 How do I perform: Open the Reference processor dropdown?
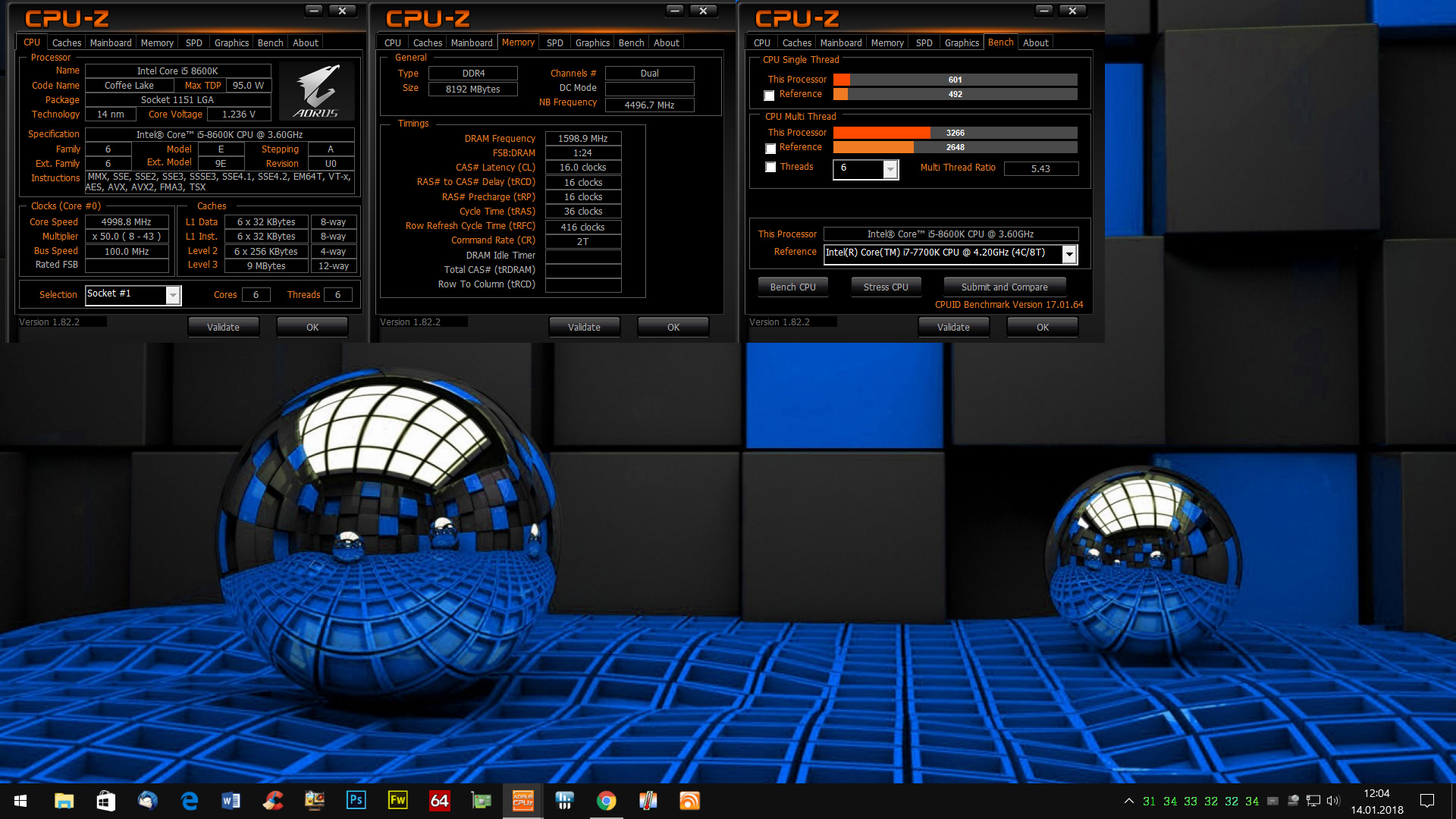tap(1068, 254)
